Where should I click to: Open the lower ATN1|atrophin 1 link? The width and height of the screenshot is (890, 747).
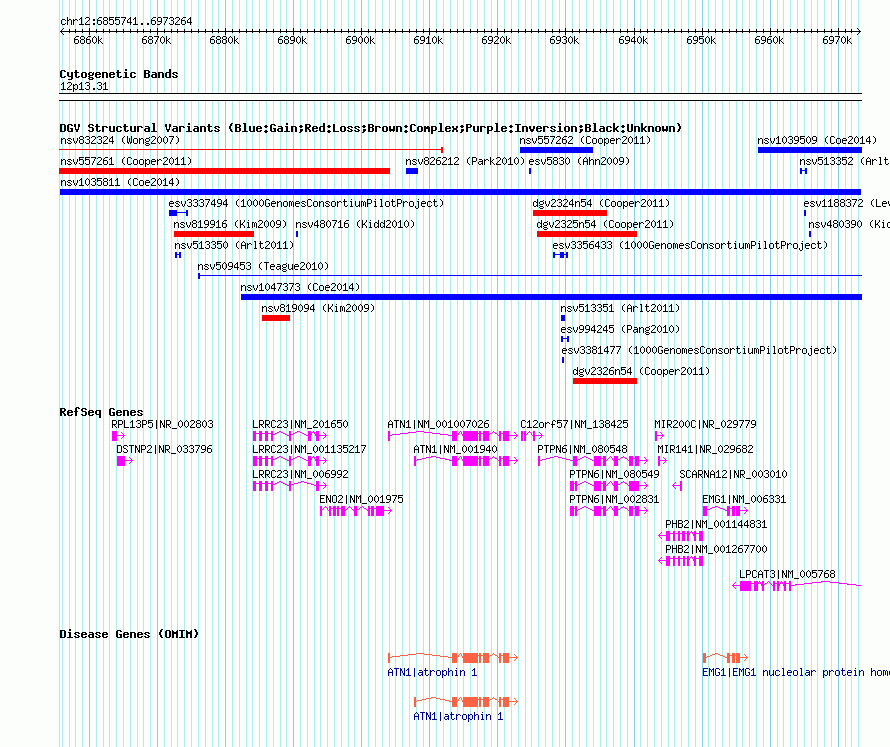tap(459, 716)
